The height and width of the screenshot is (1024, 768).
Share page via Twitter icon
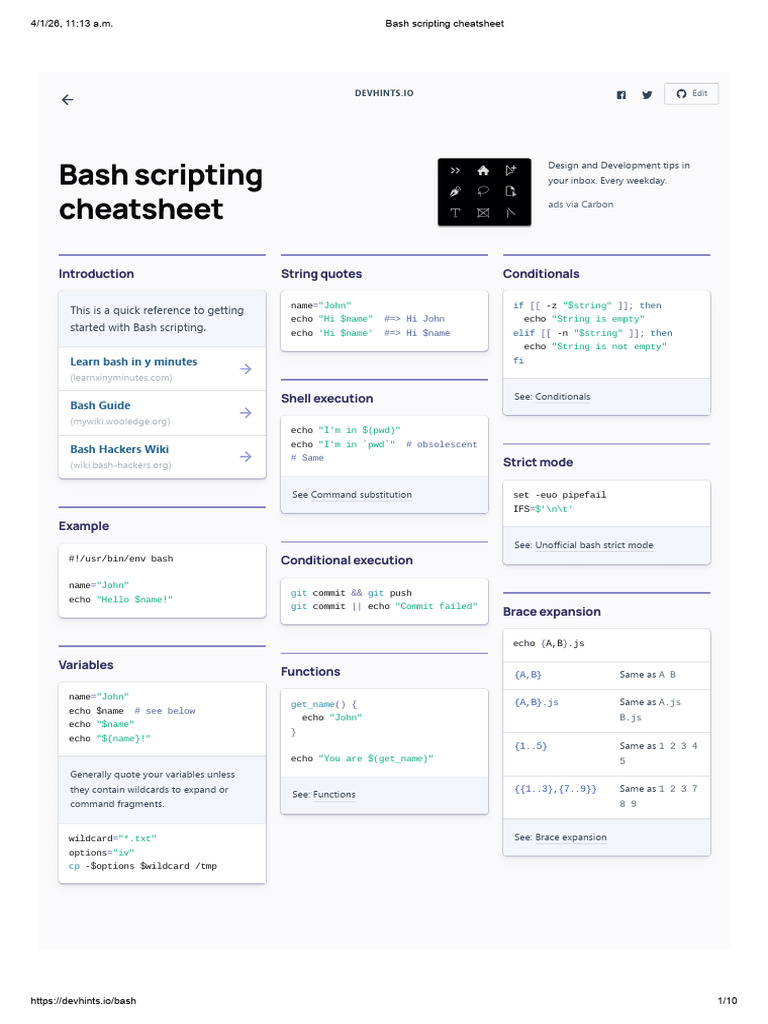tap(647, 95)
